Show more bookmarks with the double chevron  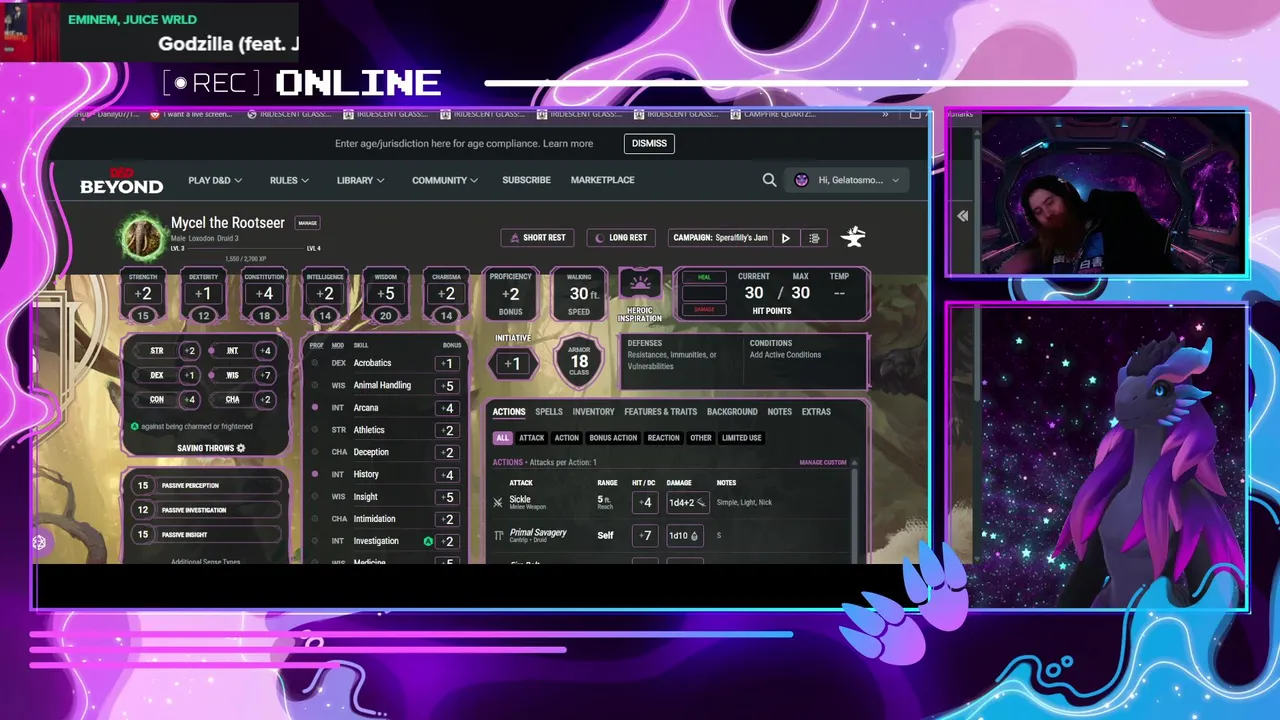coord(885,114)
